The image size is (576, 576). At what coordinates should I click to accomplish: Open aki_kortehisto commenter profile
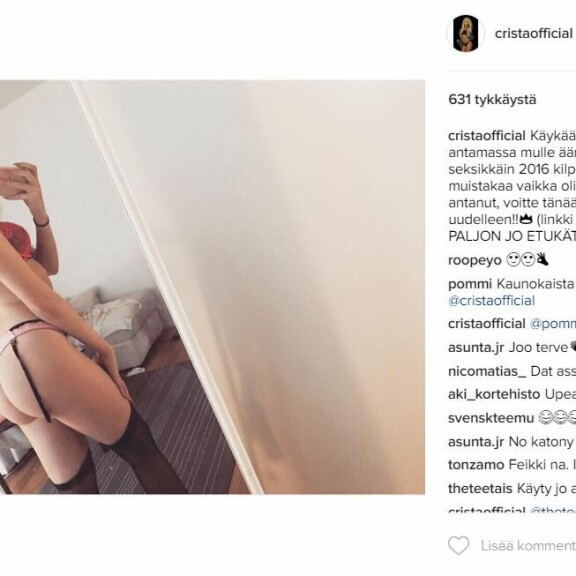(x=494, y=395)
